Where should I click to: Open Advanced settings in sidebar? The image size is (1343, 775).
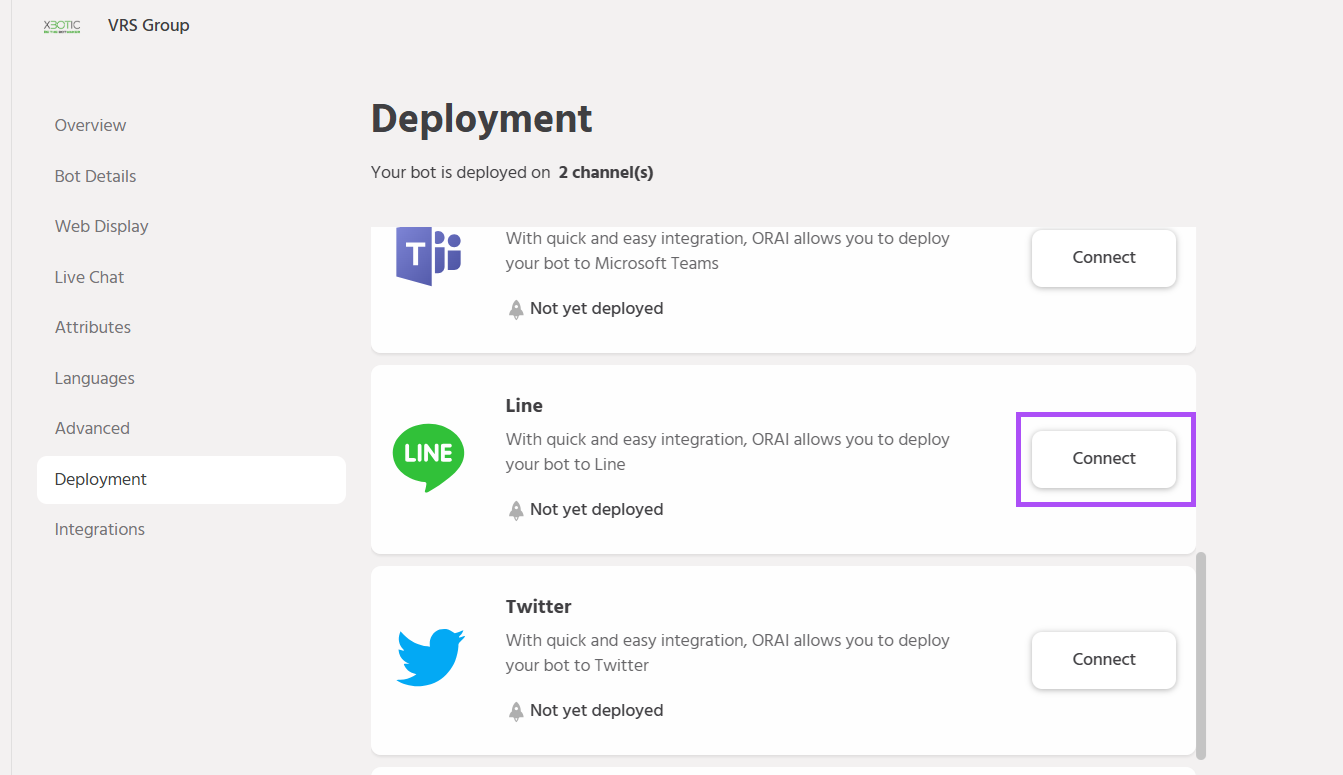[x=92, y=428]
